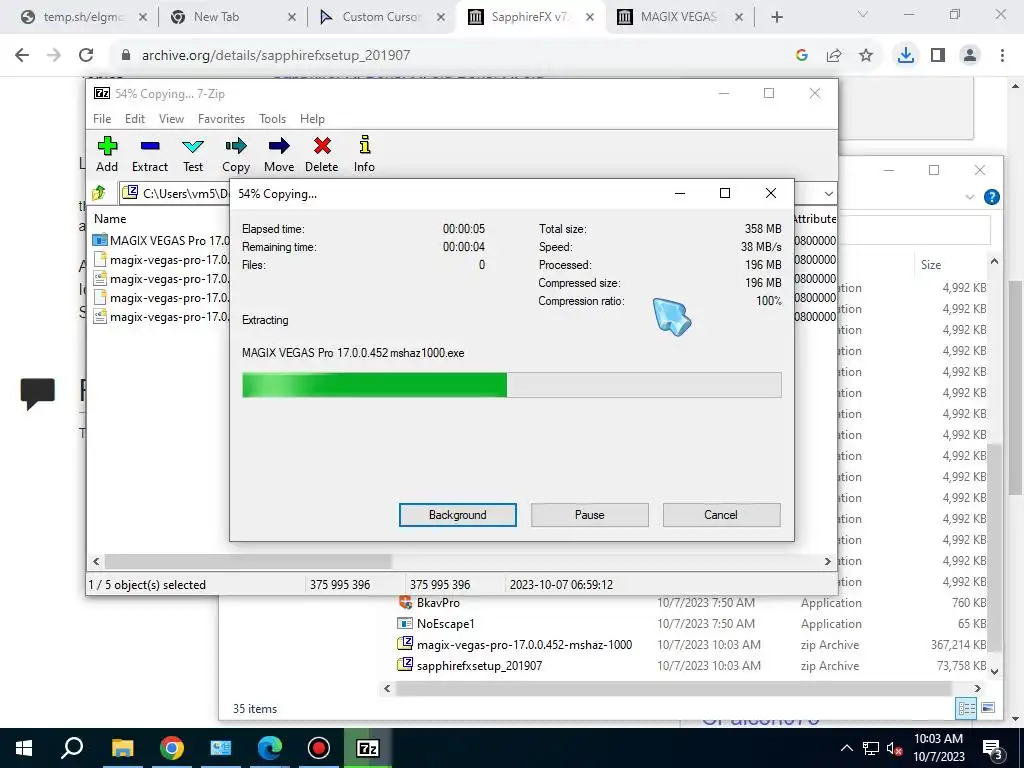
Task: Click the red record app in taskbar
Action: [x=319, y=748]
